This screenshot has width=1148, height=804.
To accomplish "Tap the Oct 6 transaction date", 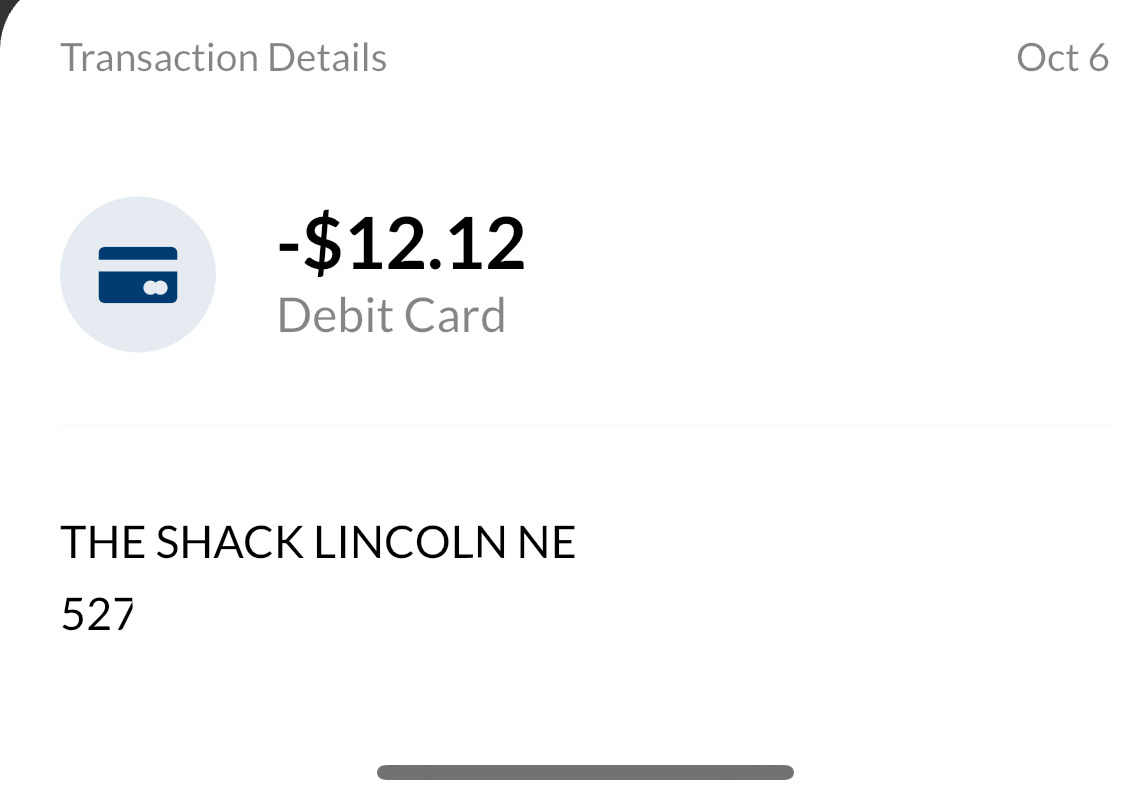I will click(x=1062, y=58).
